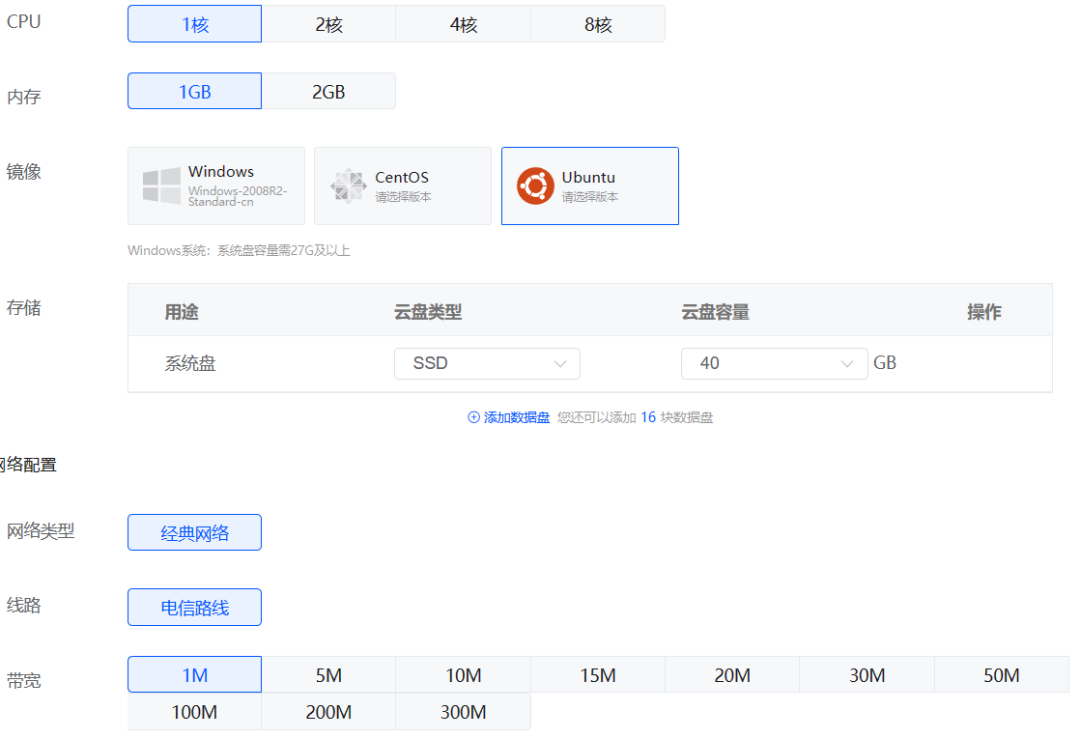This screenshot has width=1080, height=739.
Task: Click the plus icon beside 添加数据盘
Action: [474, 418]
